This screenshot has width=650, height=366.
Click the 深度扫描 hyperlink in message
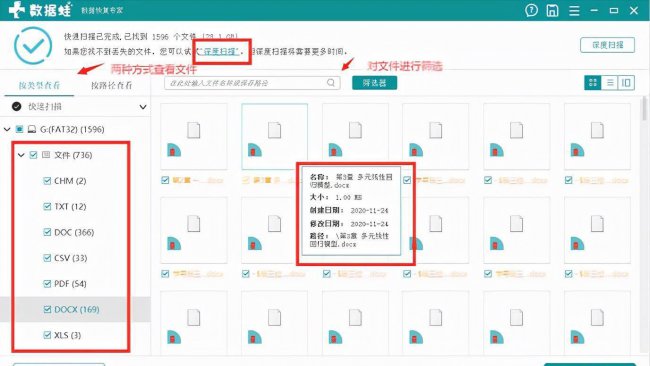coord(221,51)
